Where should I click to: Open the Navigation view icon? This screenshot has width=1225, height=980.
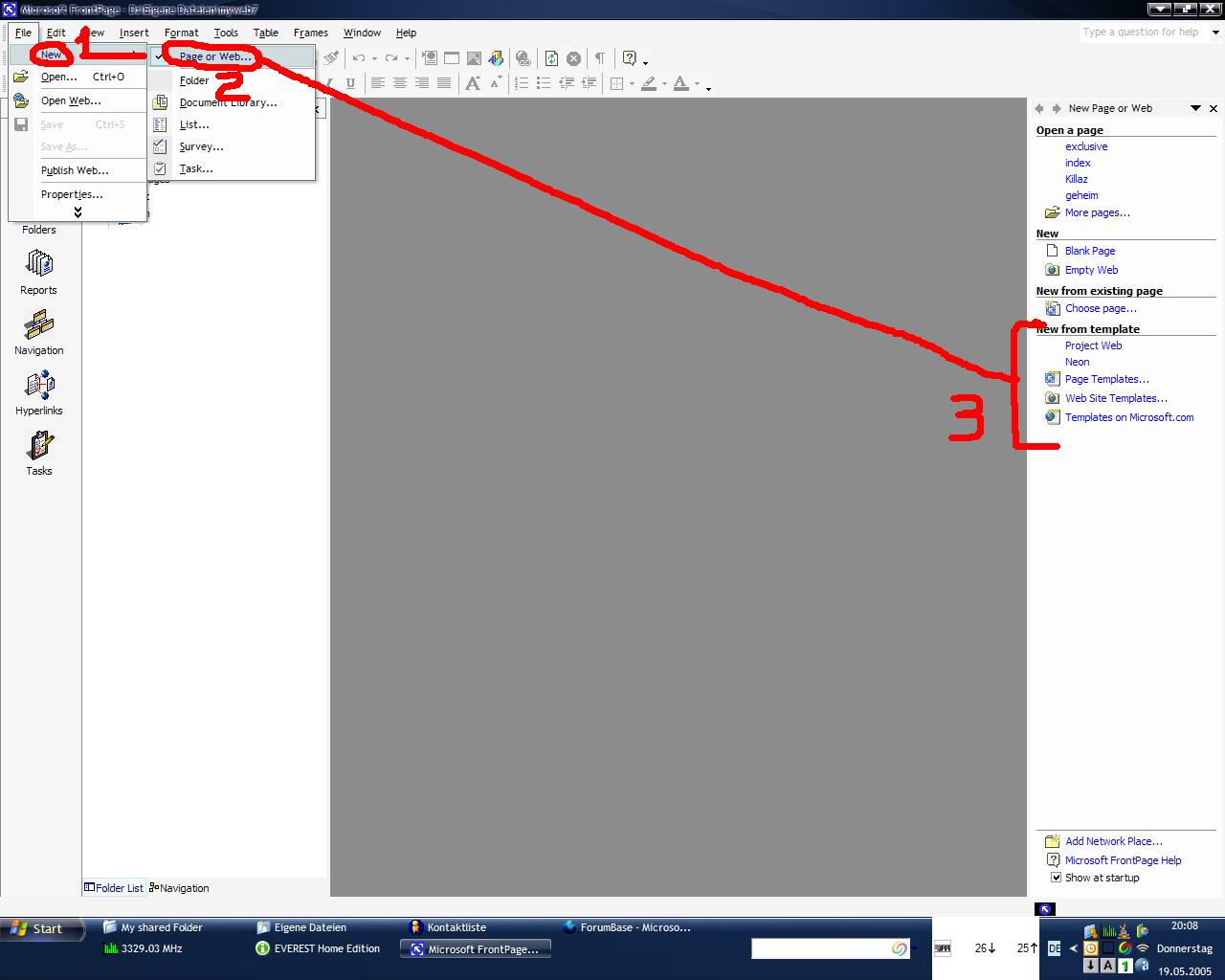coord(39,325)
